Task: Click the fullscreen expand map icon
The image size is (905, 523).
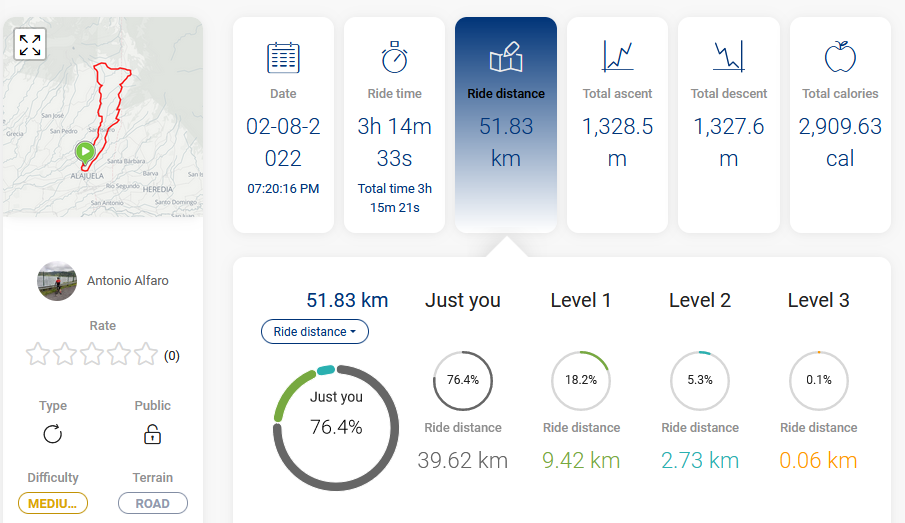Action: (30, 44)
